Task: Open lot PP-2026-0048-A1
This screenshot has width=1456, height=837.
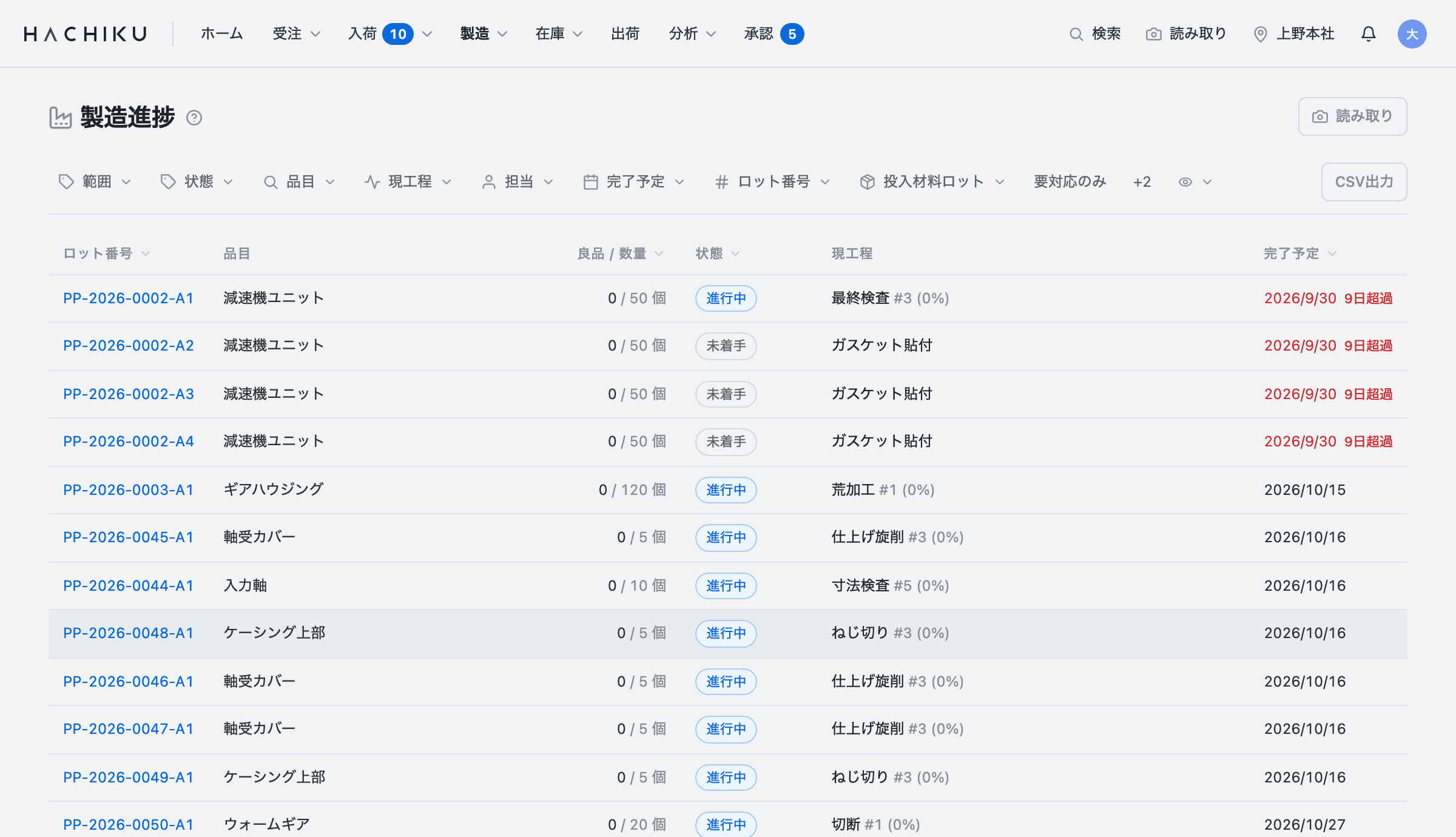Action: [129, 633]
